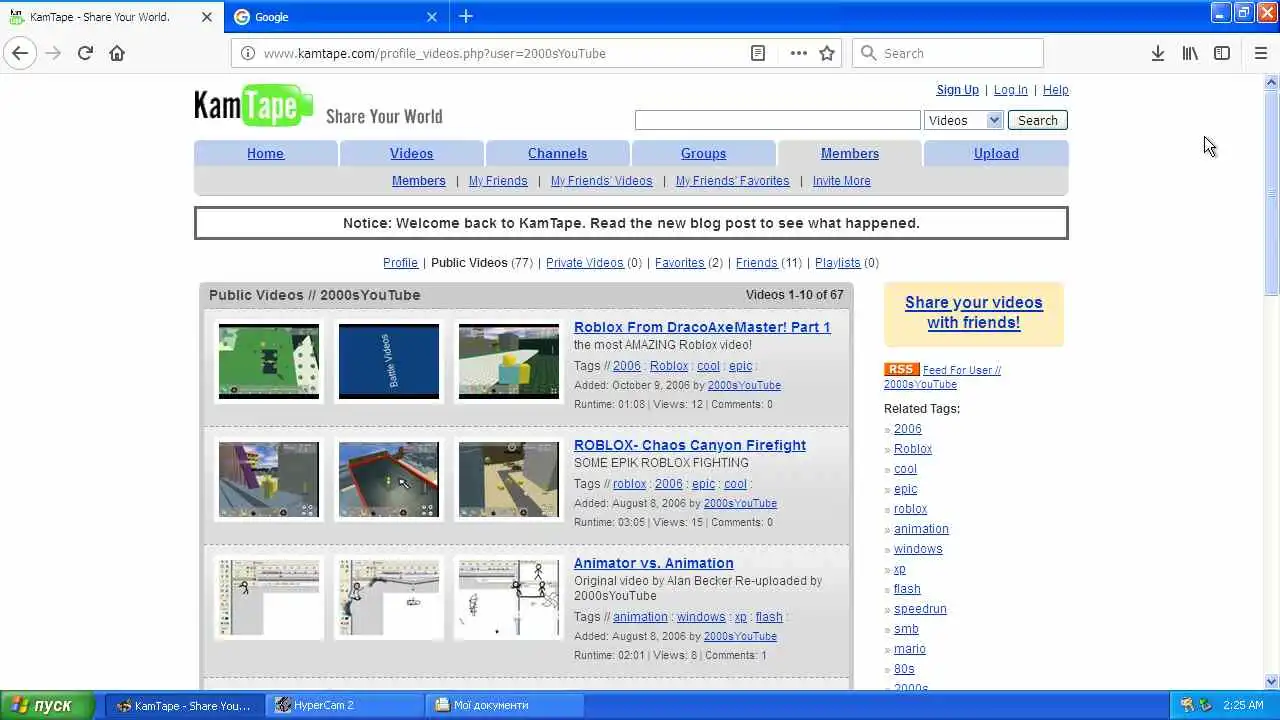Click the Search button next to Videos dropdown
Image resolution: width=1280 pixels, height=720 pixels.
(x=1037, y=120)
